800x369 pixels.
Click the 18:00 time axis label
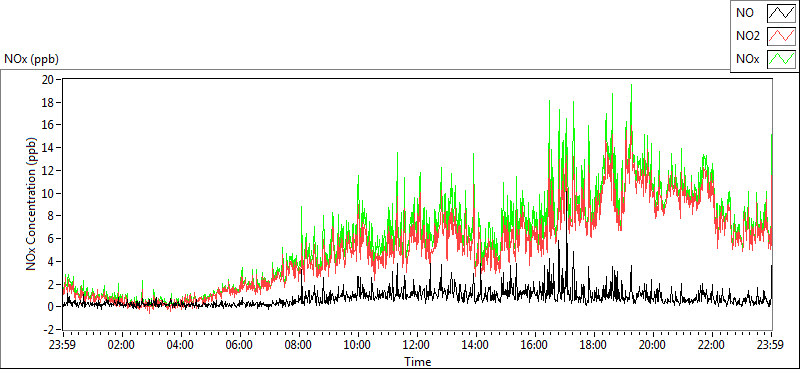[594, 344]
